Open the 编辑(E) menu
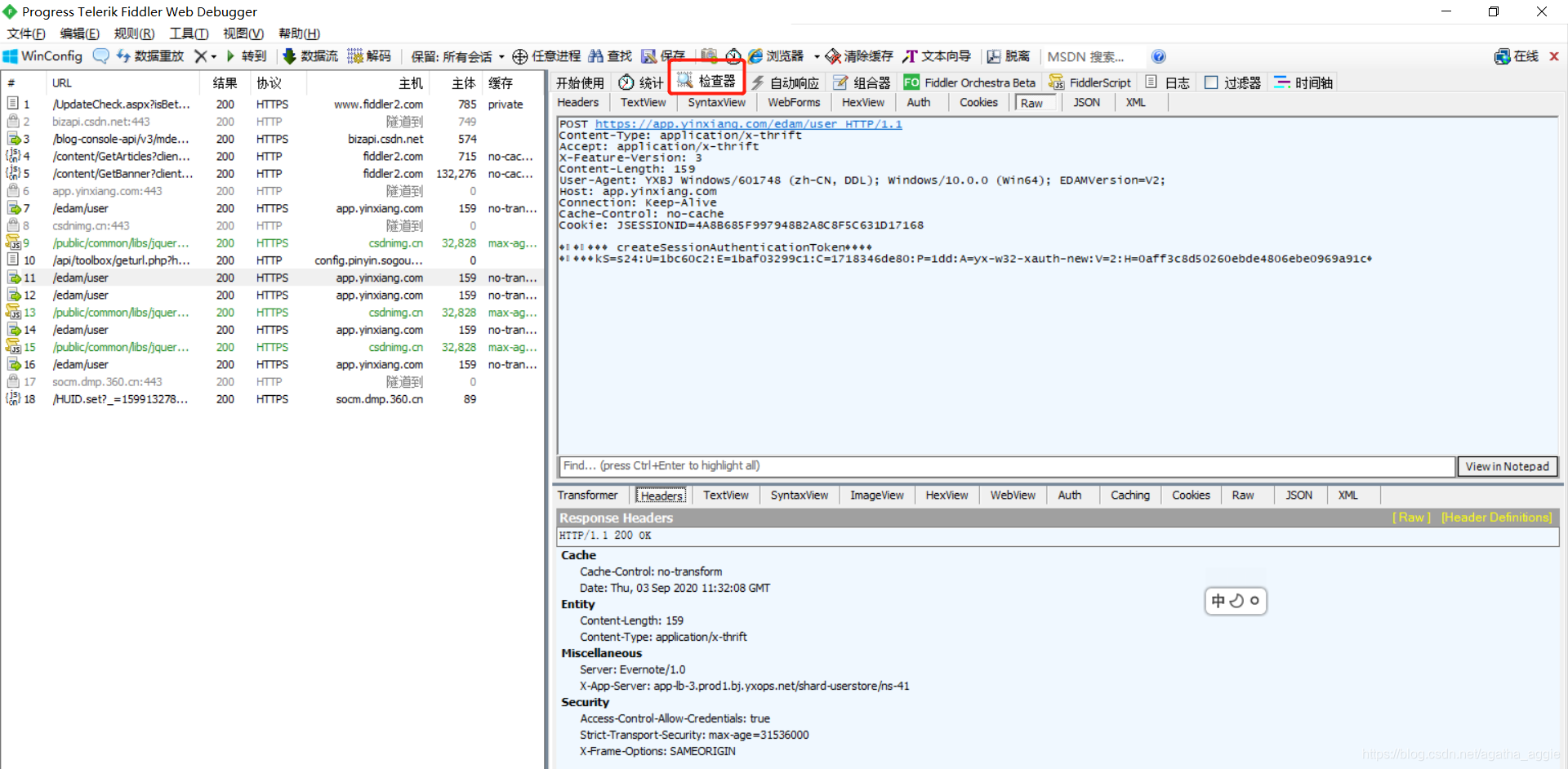 tap(79, 33)
